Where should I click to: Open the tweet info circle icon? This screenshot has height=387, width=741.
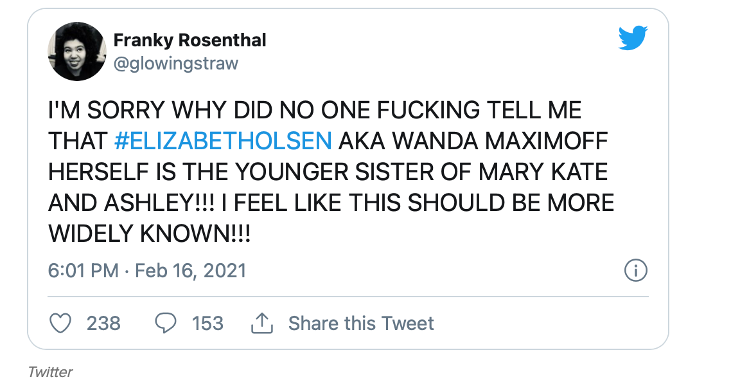636,271
